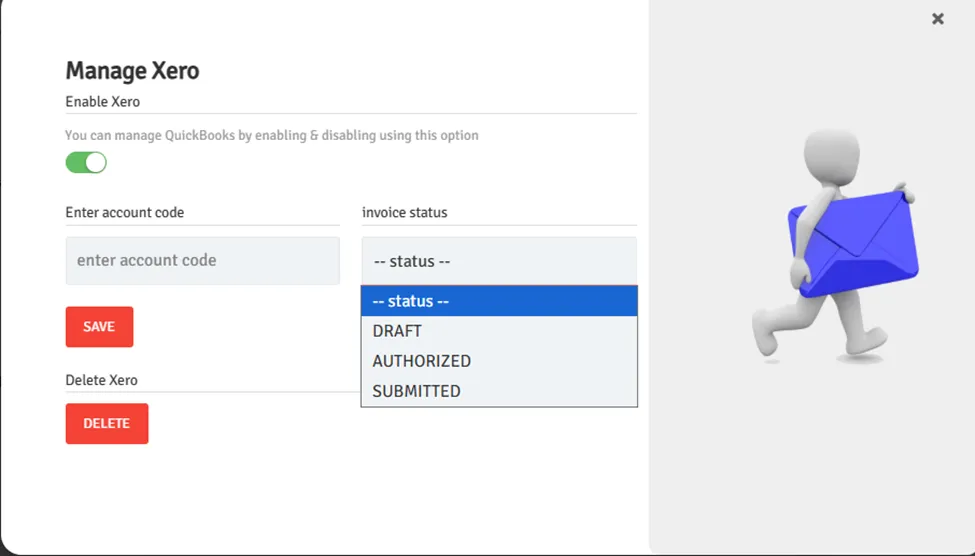
Task: Click the Delete Xero section label
Action: tap(101, 380)
